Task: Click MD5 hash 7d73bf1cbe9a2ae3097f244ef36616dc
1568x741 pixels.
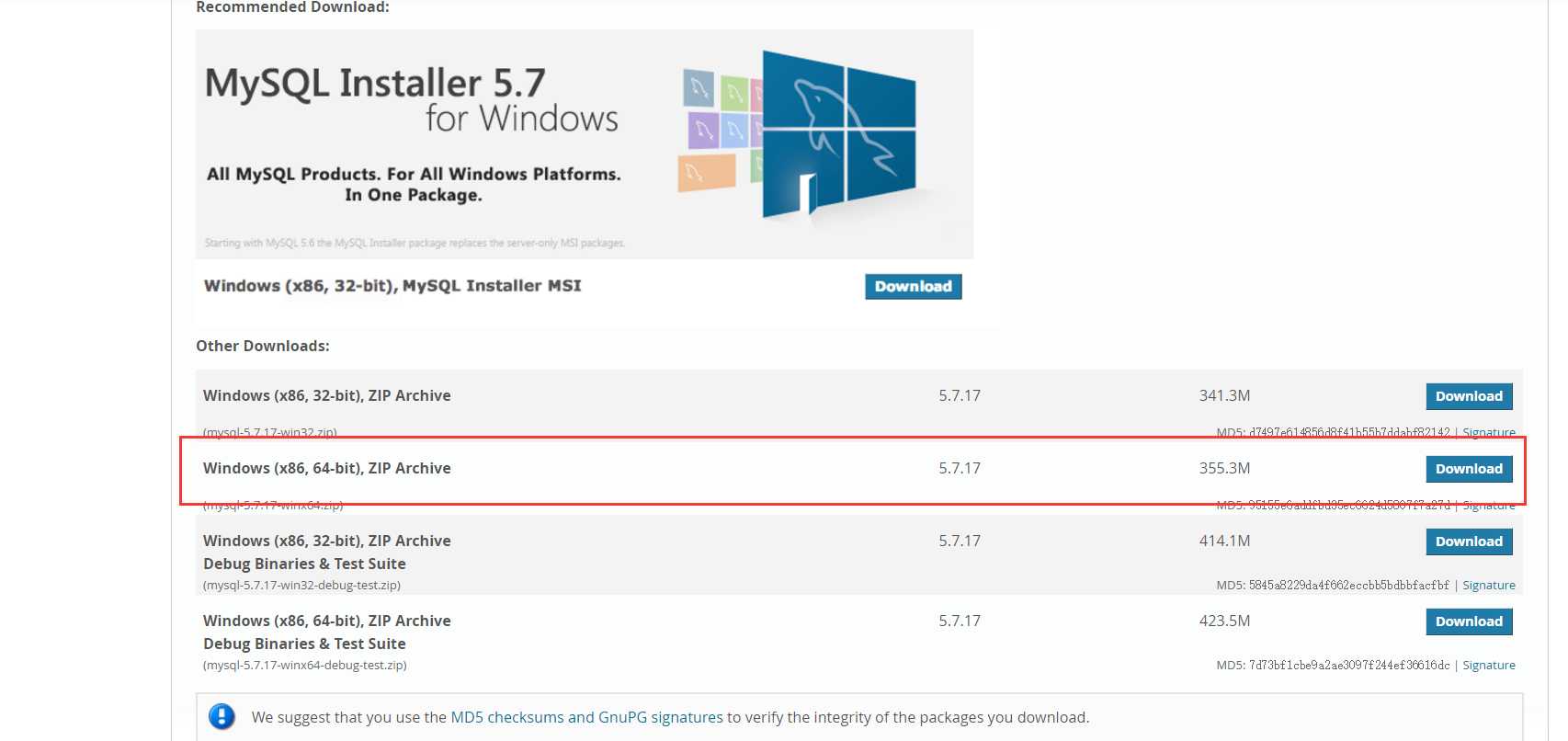Action: pyautogui.click(x=1348, y=665)
